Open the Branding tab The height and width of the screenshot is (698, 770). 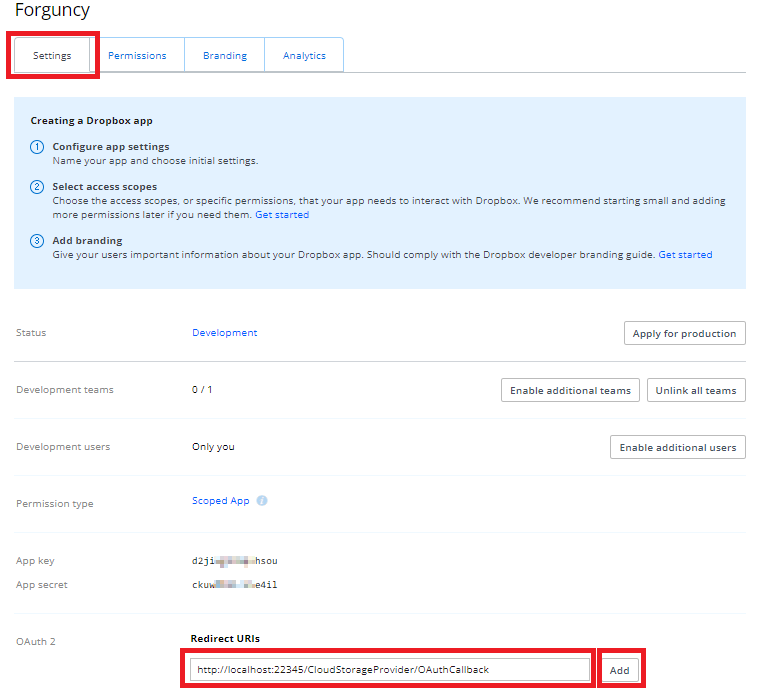pos(225,56)
